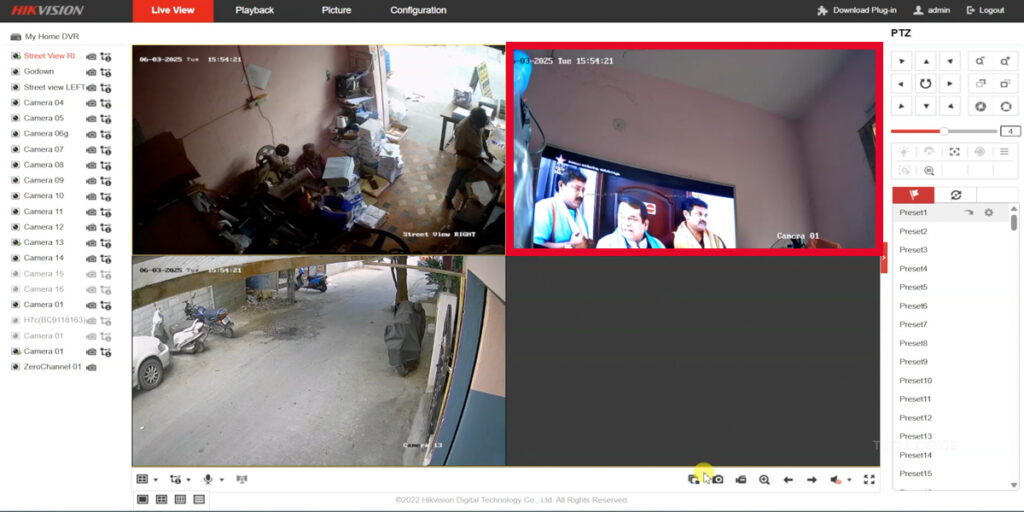Click the Download Plug-in link
Image resolution: width=1024 pixels, height=512 pixels.
(857, 11)
